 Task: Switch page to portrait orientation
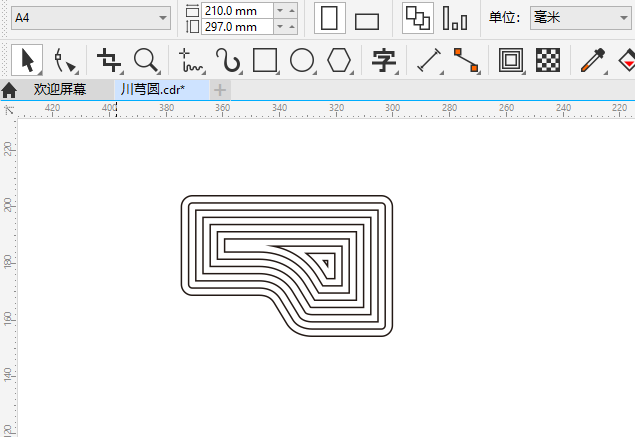[331, 18]
